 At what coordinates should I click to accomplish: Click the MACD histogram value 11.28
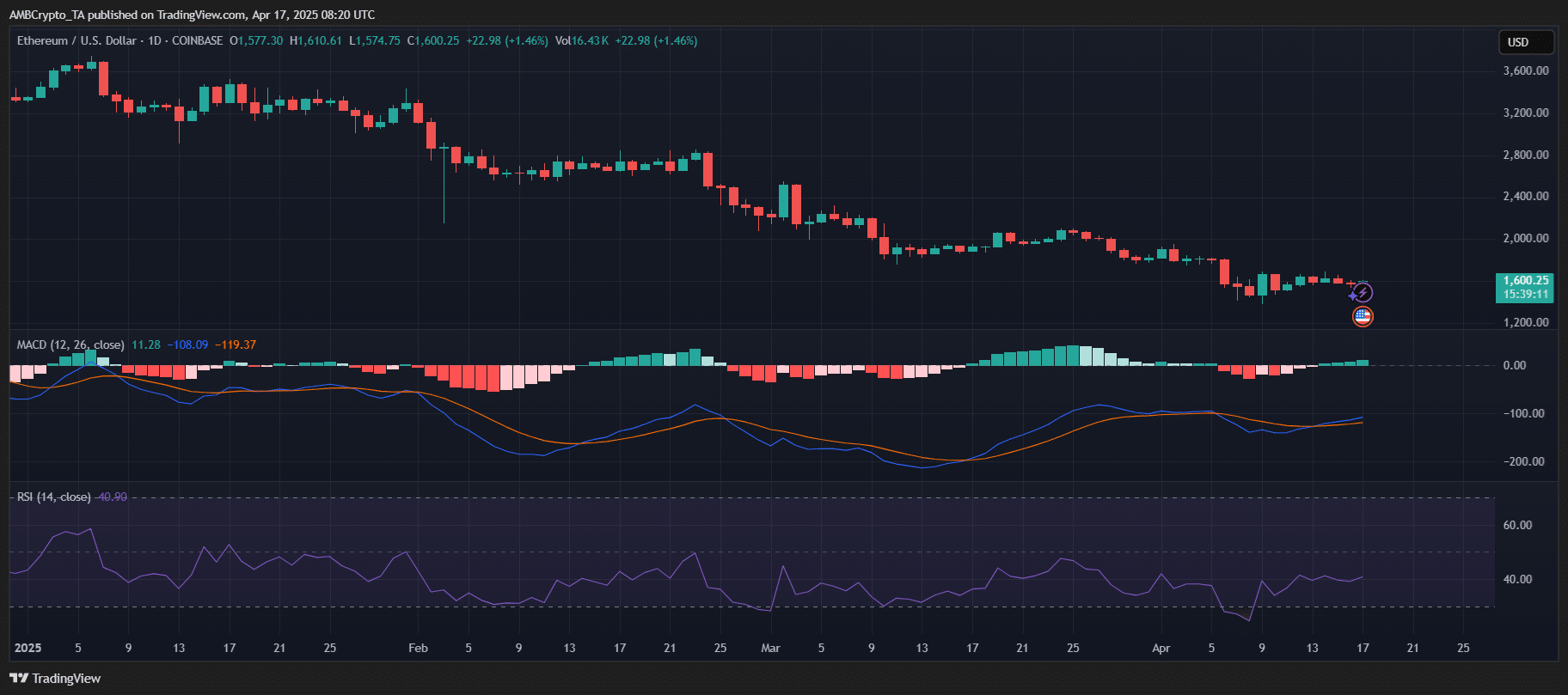point(145,344)
